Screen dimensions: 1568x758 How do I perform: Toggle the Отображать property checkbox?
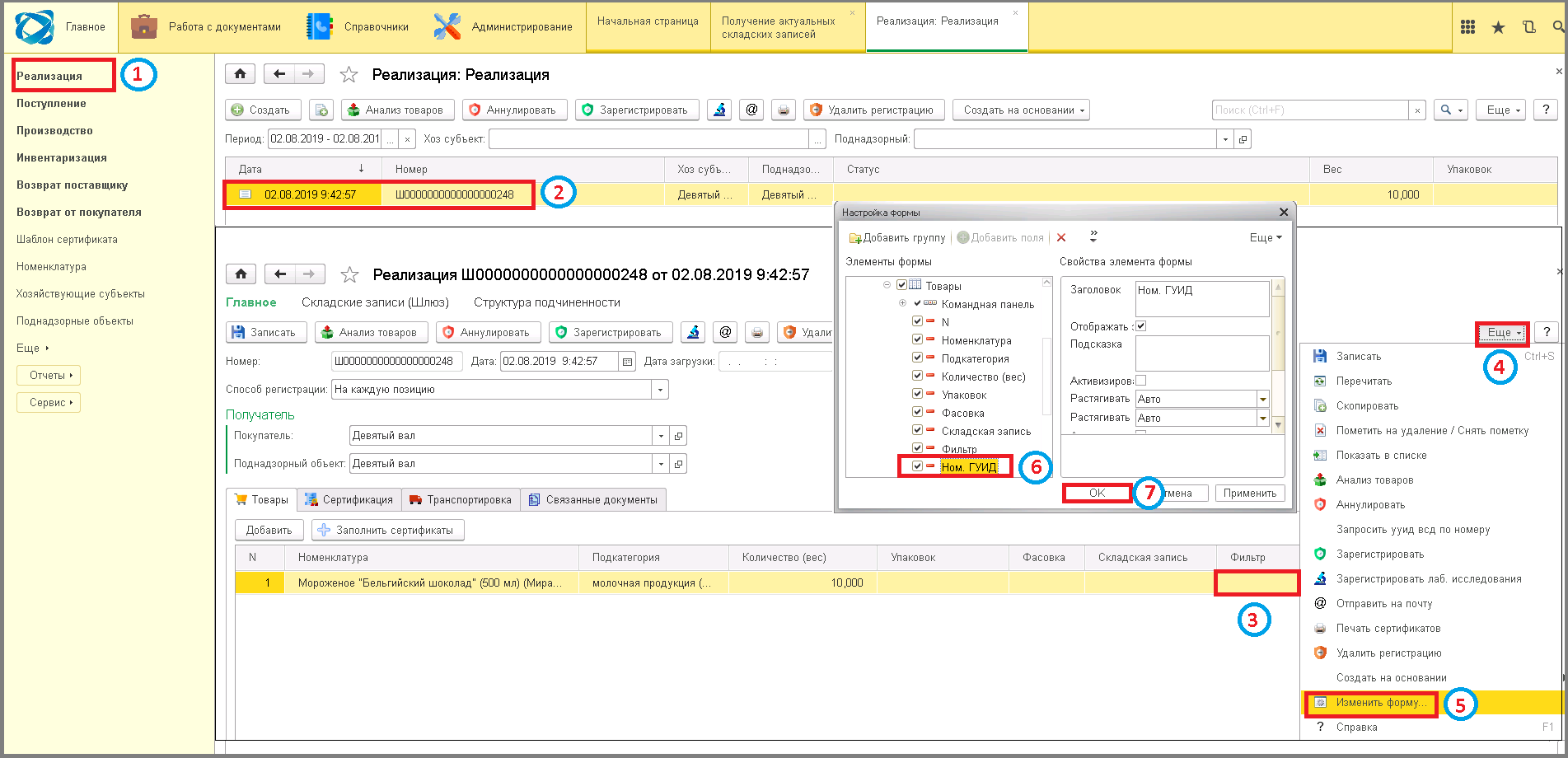[1141, 326]
